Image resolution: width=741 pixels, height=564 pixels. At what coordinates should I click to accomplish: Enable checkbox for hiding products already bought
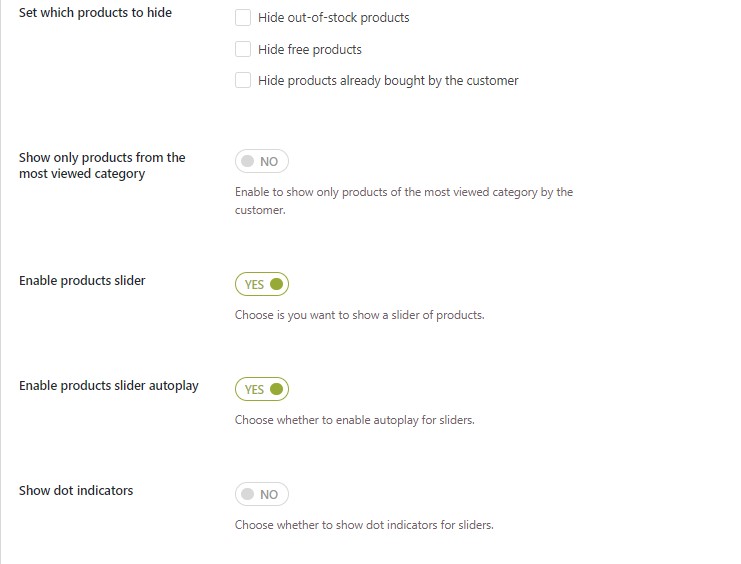coord(243,80)
